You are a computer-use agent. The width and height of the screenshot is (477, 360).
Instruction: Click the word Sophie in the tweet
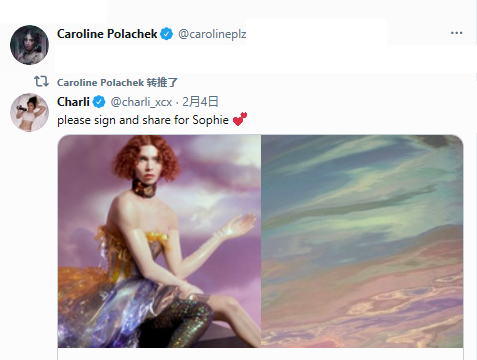click(x=211, y=120)
